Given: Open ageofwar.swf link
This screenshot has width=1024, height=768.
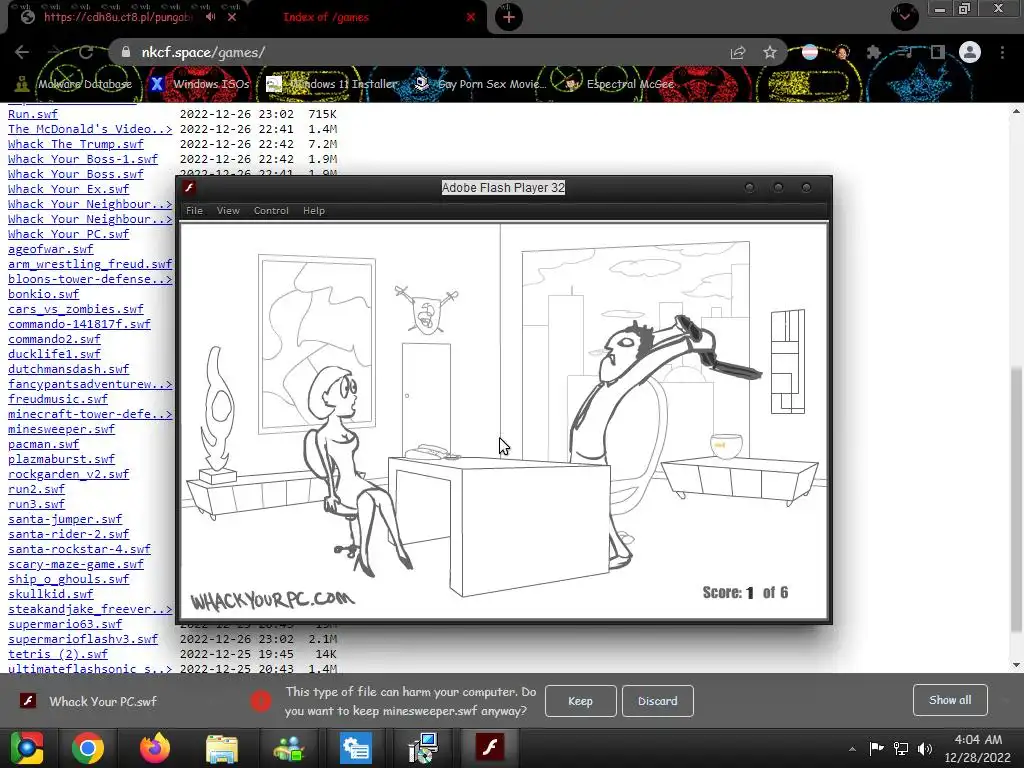Looking at the screenshot, I should tap(51, 249).
